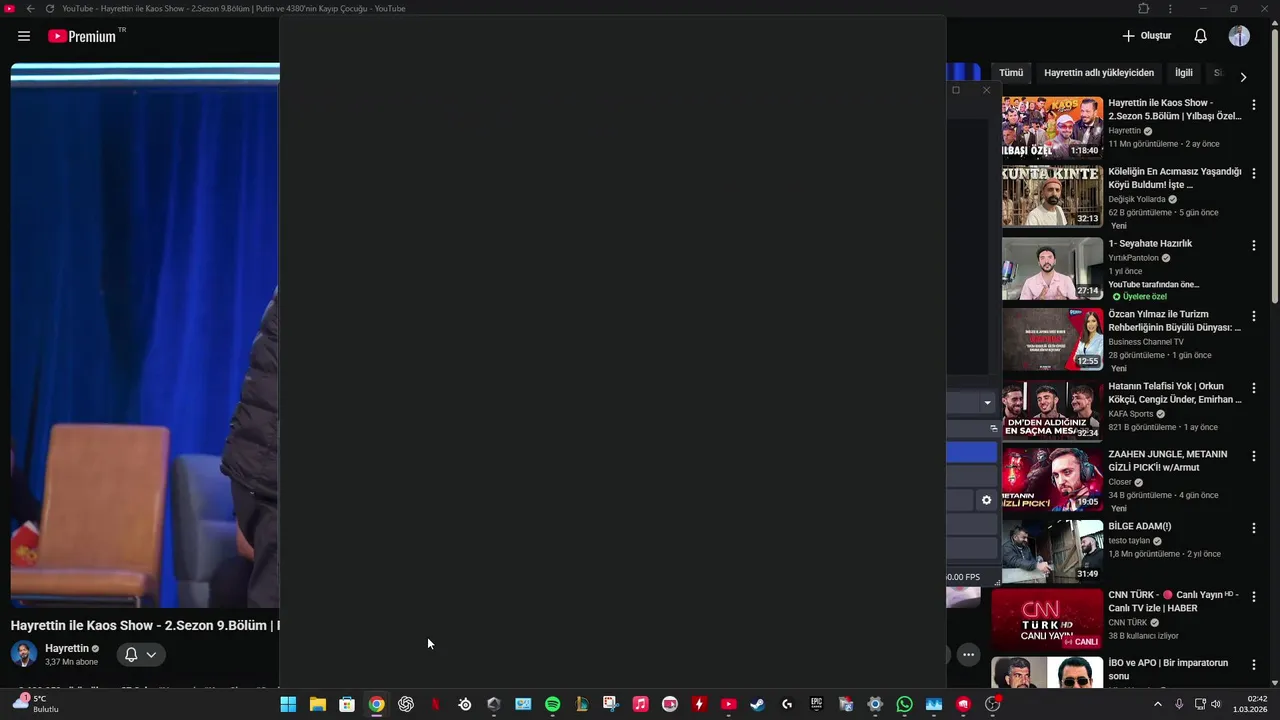Open options menu for CNN TÜRK live

coord(1254,597)
